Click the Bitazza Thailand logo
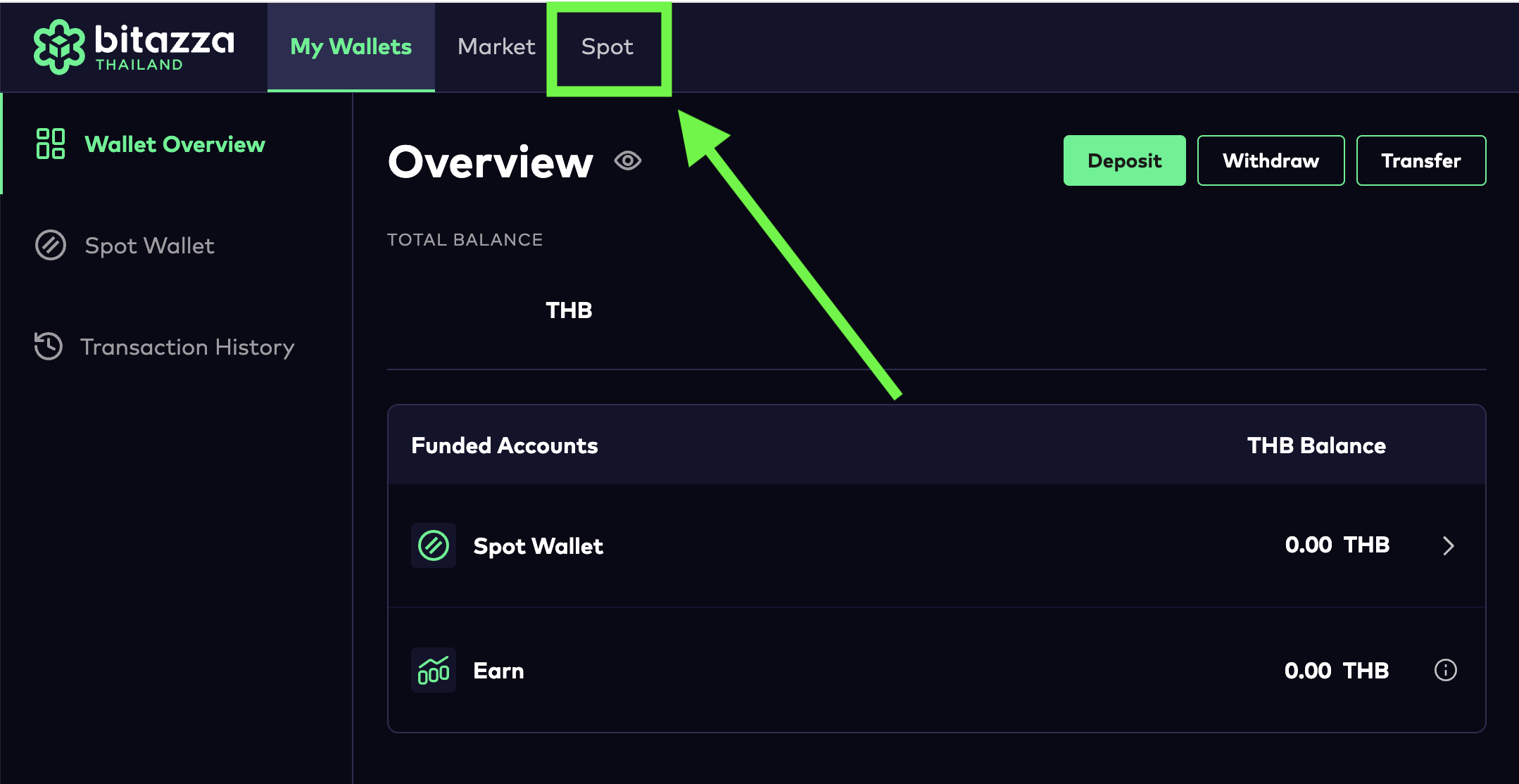The image size is (1519, 784). pos(134,46)
